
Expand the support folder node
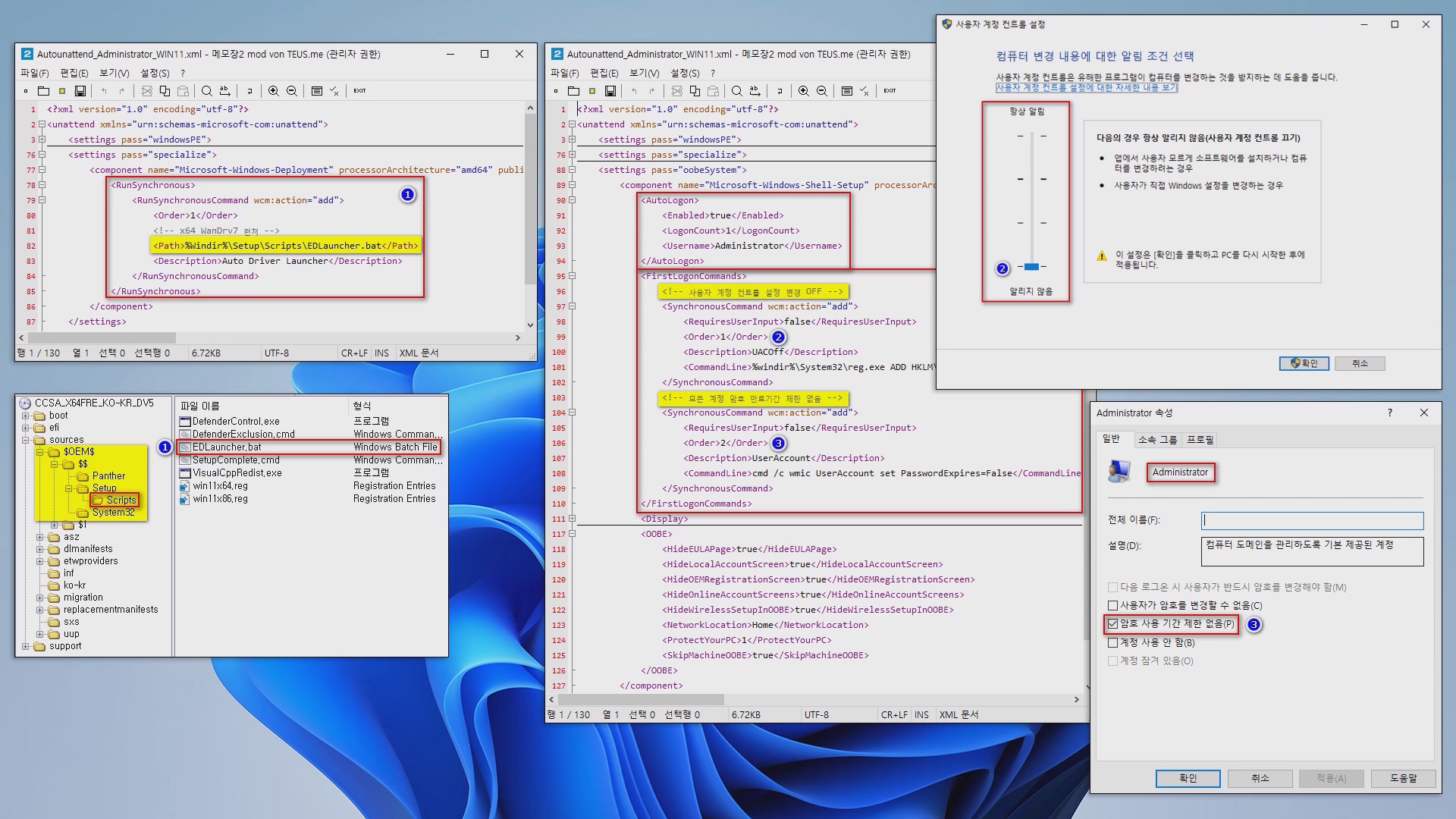(x=26, y=646)
